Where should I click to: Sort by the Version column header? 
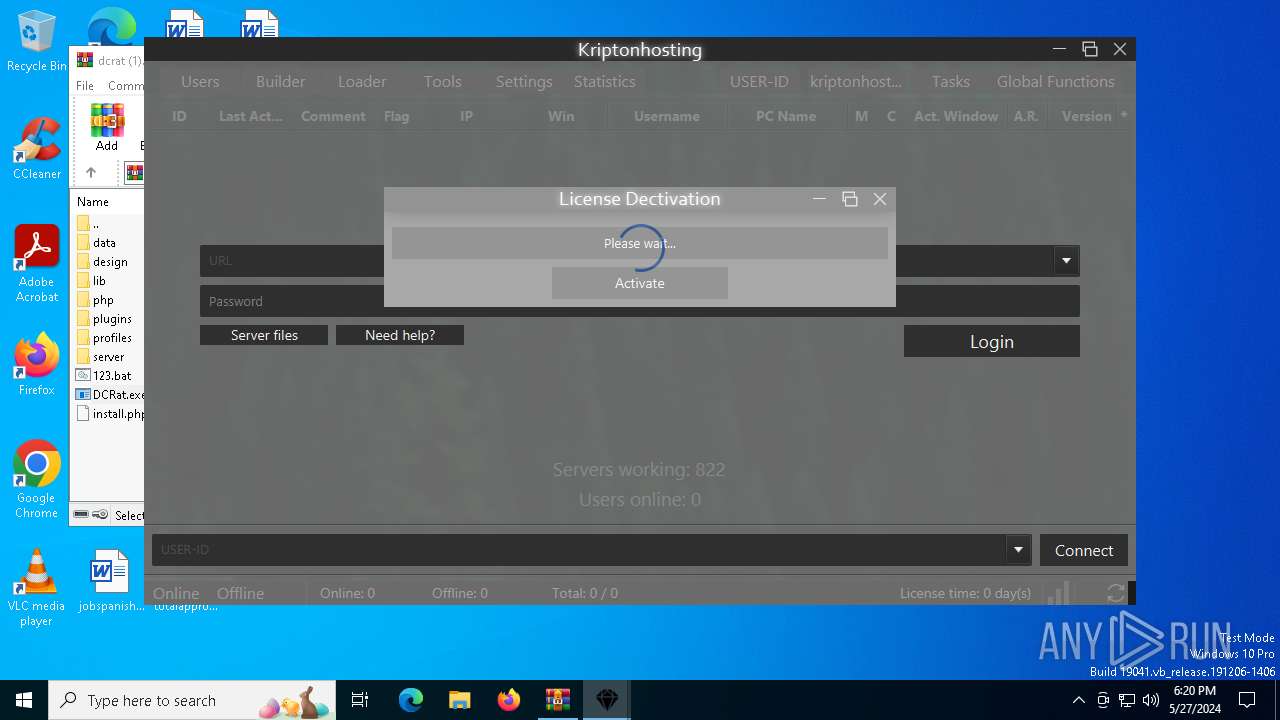pyautogui.click(x=1087, y=116)
